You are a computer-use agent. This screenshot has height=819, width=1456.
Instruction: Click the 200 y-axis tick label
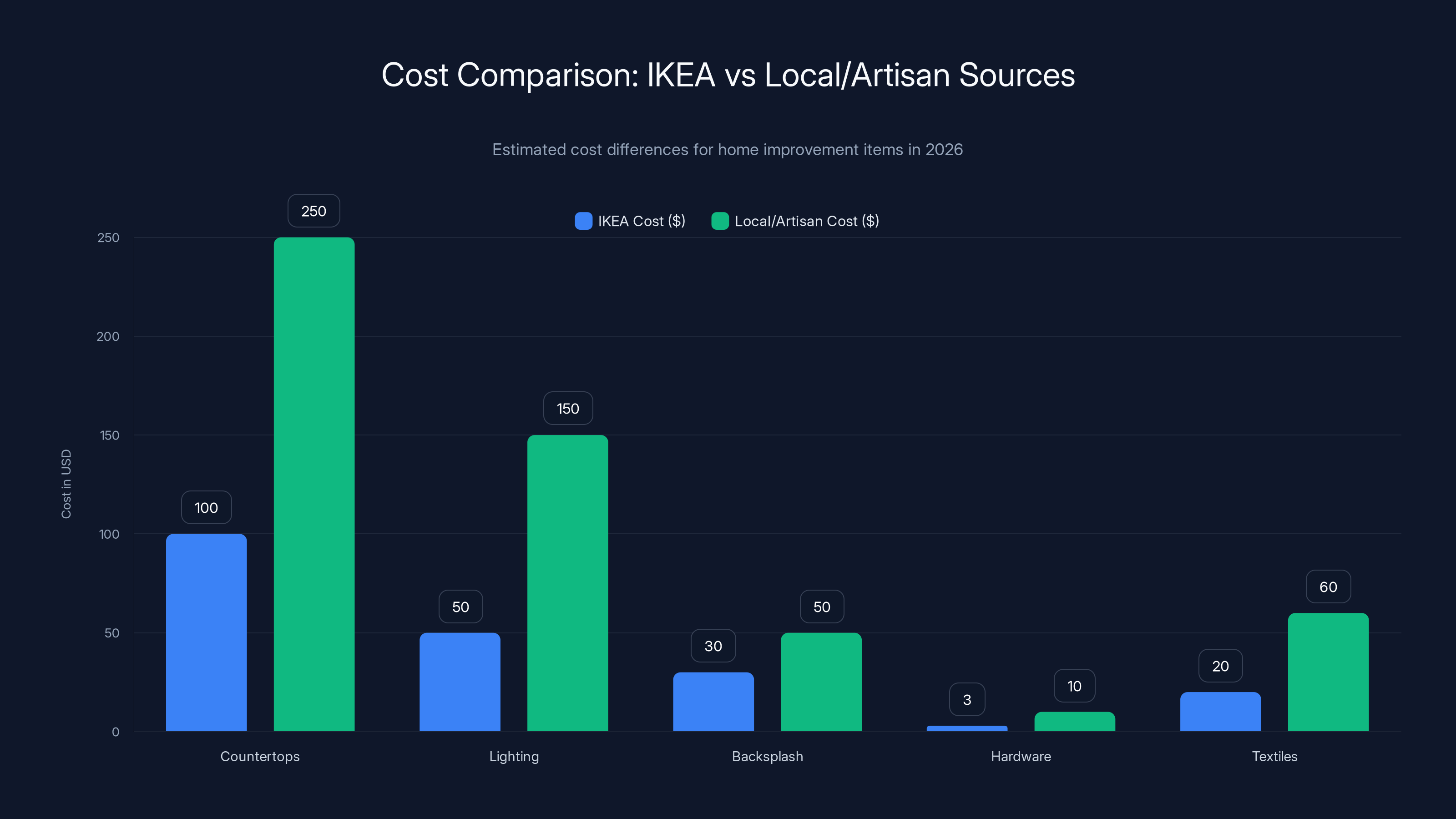pyautogui.click(x=108, y=336)
